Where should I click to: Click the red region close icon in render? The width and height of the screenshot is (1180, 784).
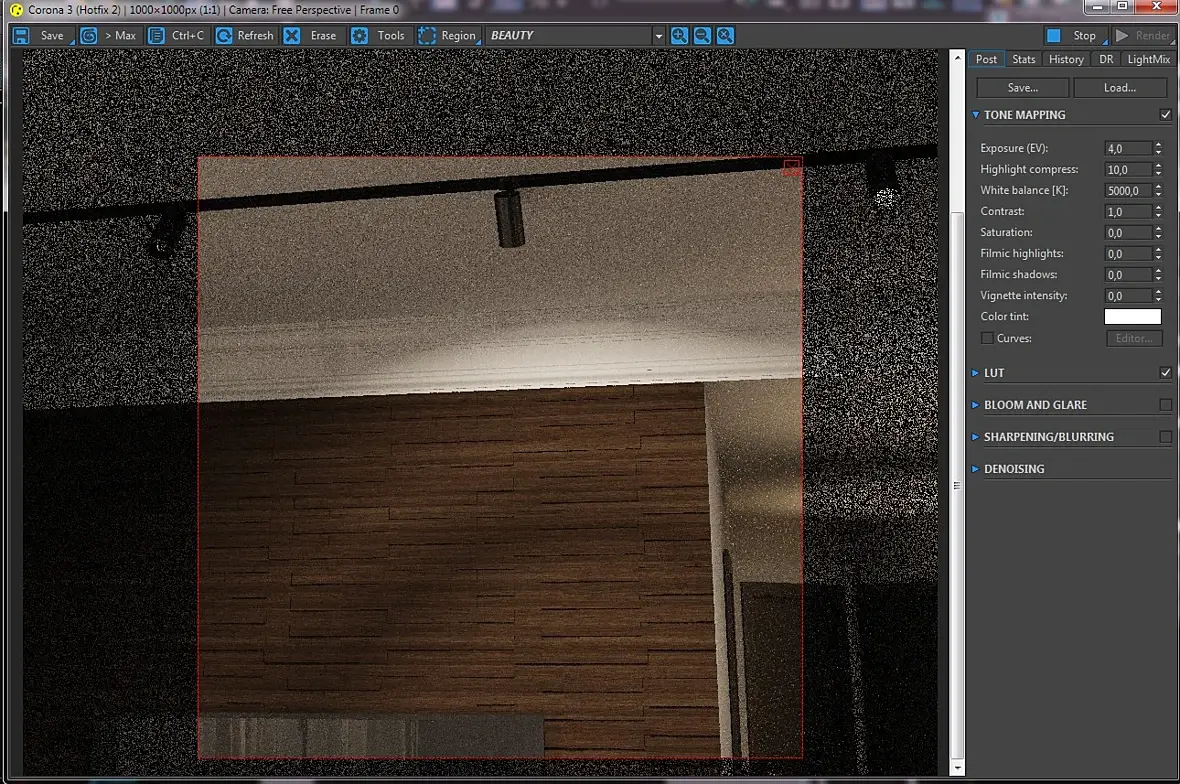point(792,167)
